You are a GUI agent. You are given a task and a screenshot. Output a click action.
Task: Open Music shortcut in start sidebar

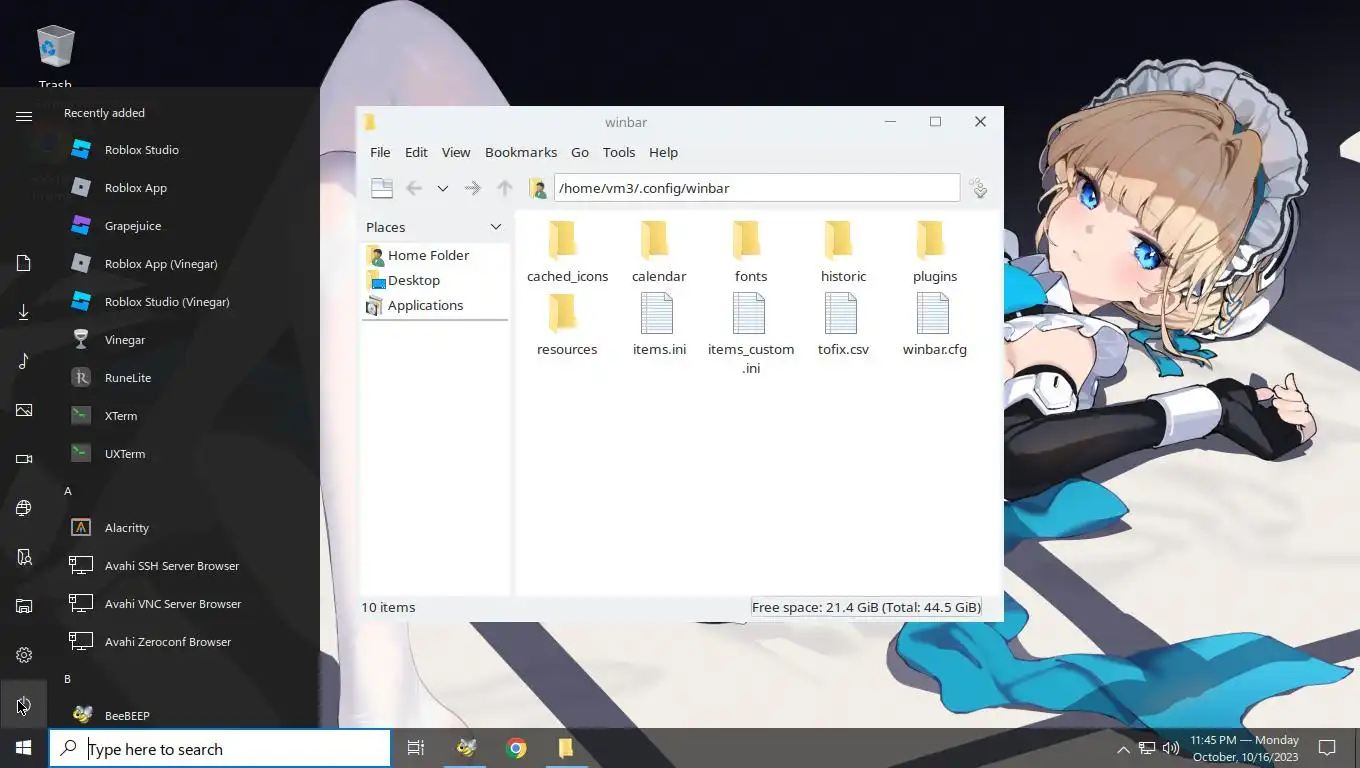coord(24,361)
